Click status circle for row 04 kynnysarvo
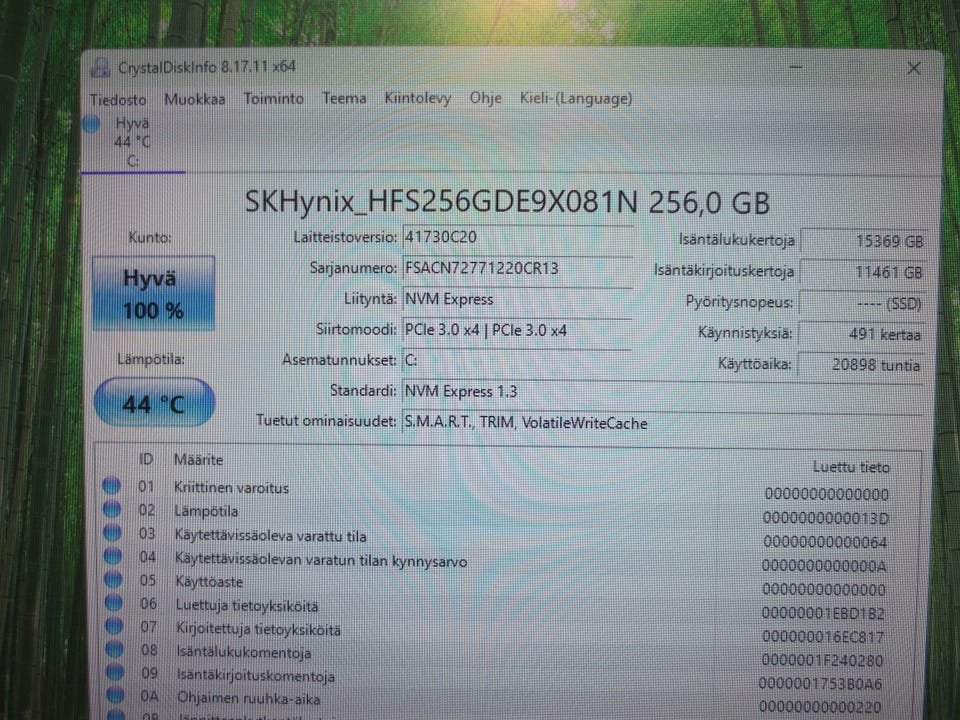The width and height of the screenshot is (960, 720). point(113,556)
